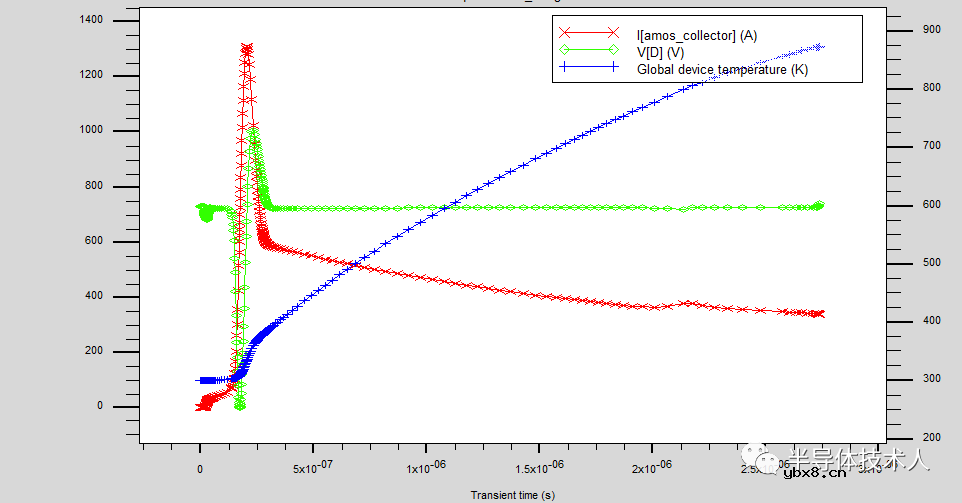Click the peak of the red current curve
The width and height of the screenshot is (962, 503).
(x=246, y=47)
